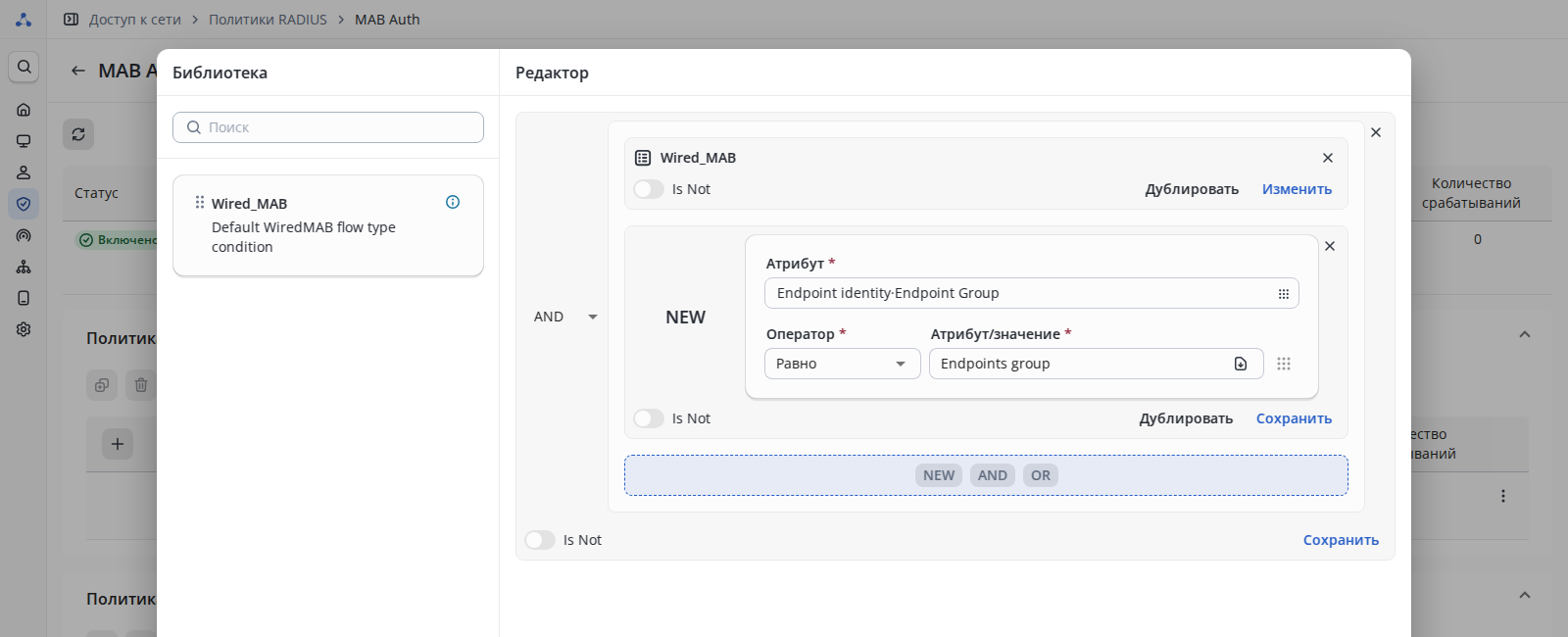
Task: Enable the bottom outer Is Not switch
Action: [540, 540]
